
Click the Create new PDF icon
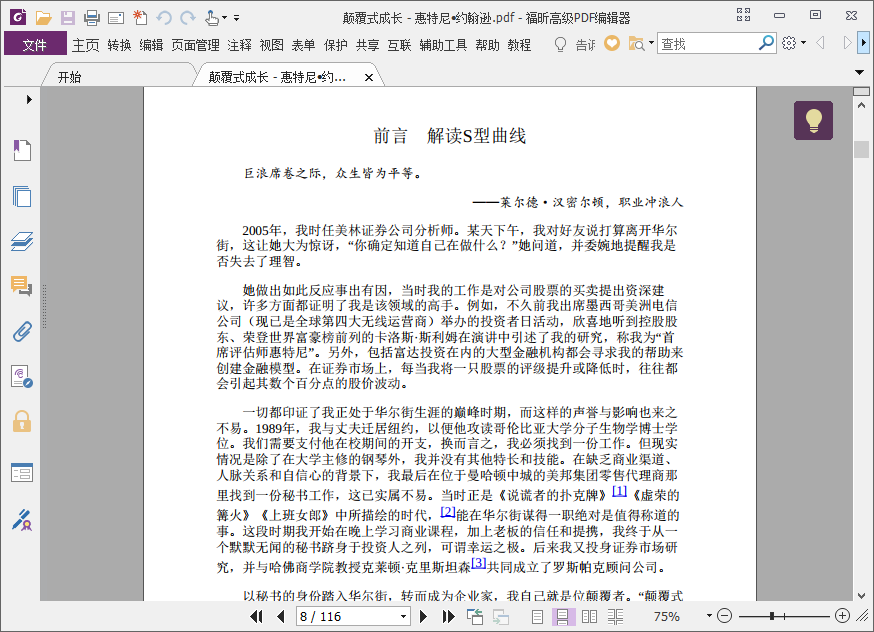point(140,18)
